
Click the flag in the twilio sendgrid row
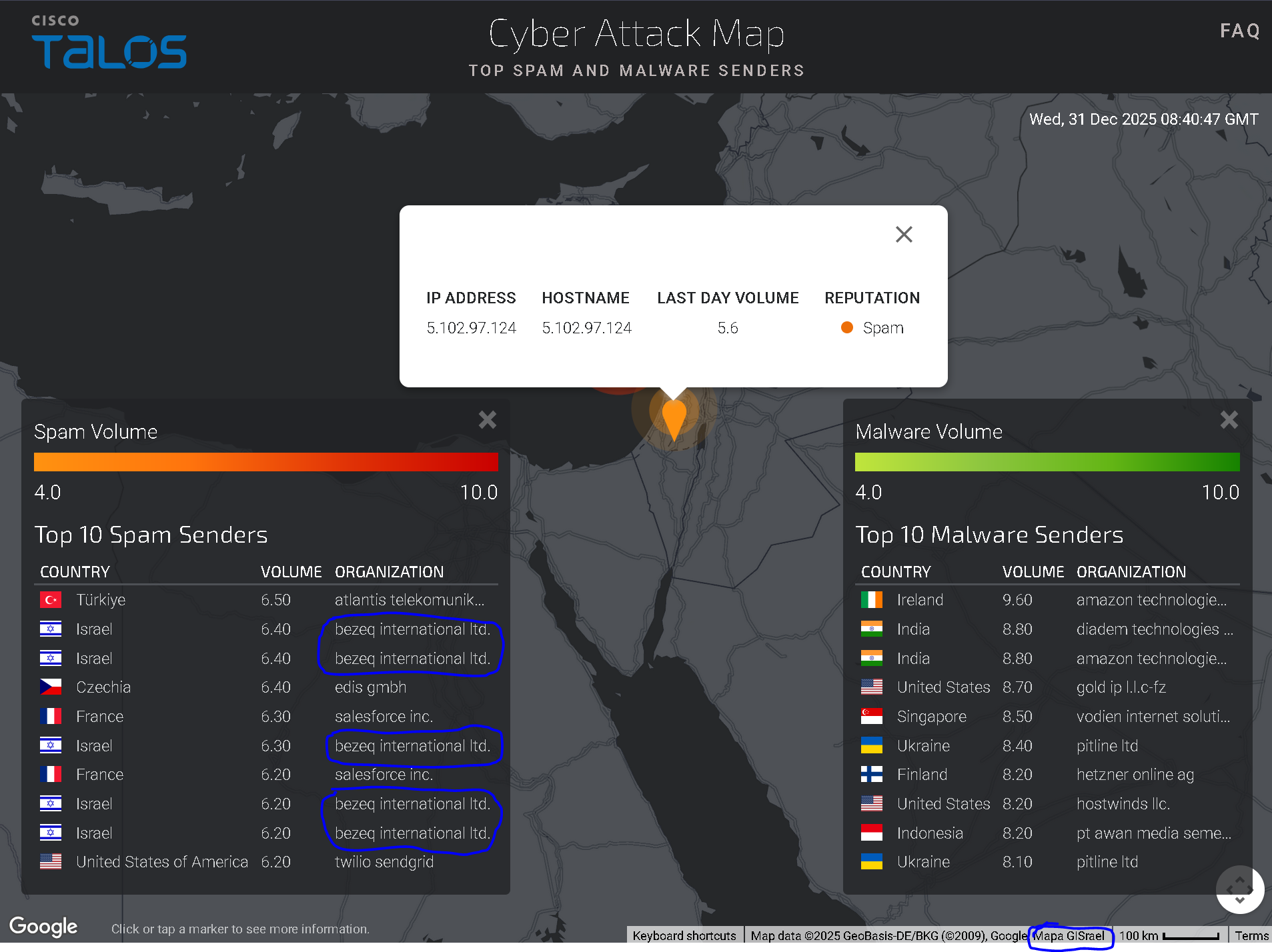(51, 861)
